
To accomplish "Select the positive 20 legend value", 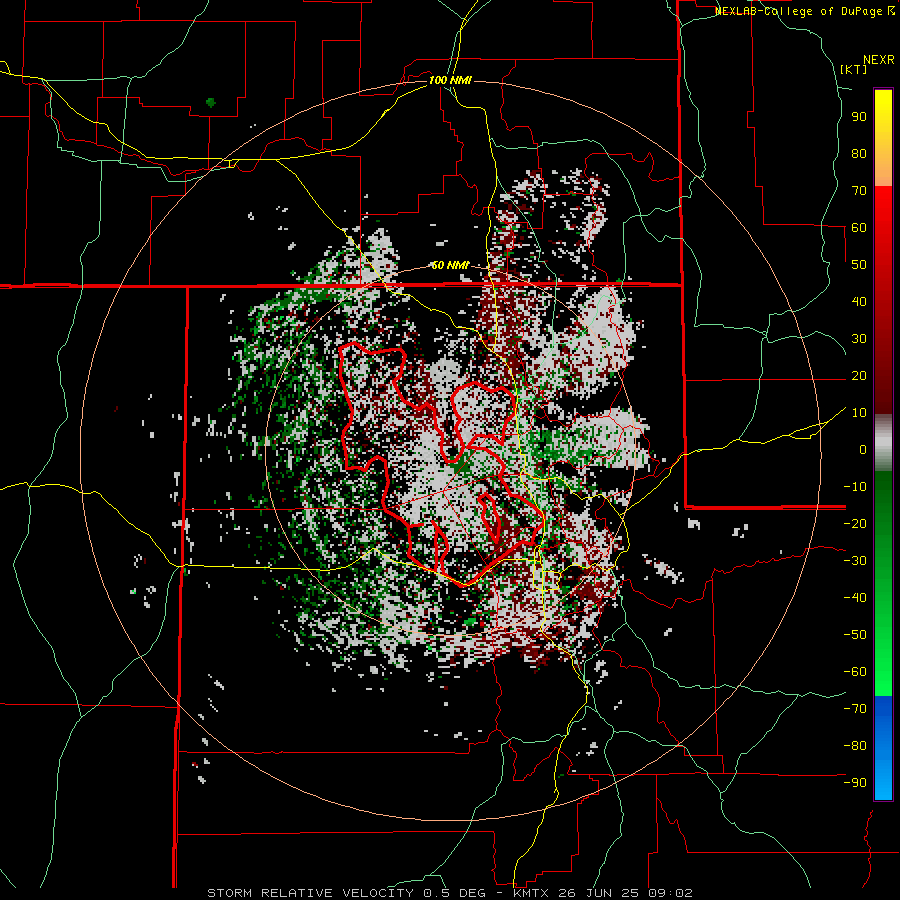I will pyautogui.click(x=859, y=376).
